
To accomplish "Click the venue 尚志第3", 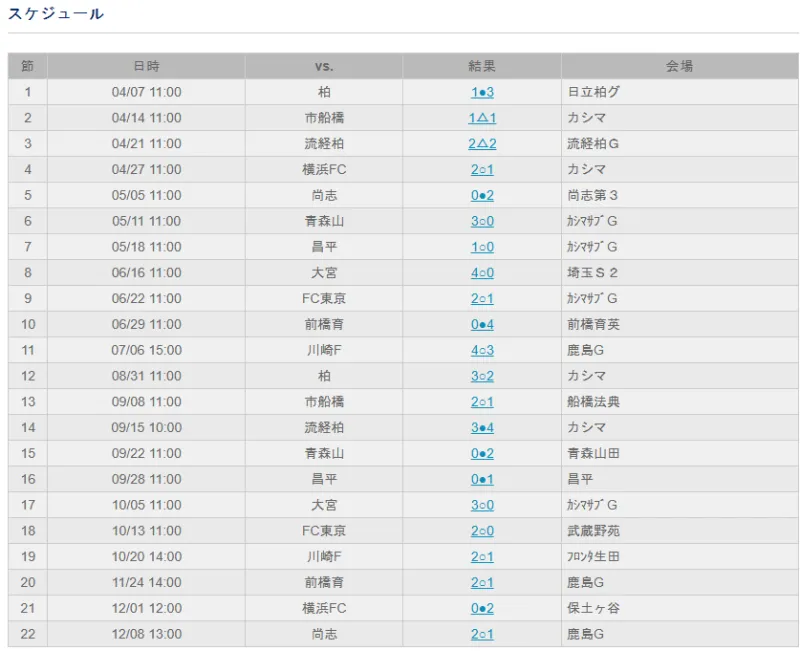I will 592,195.
